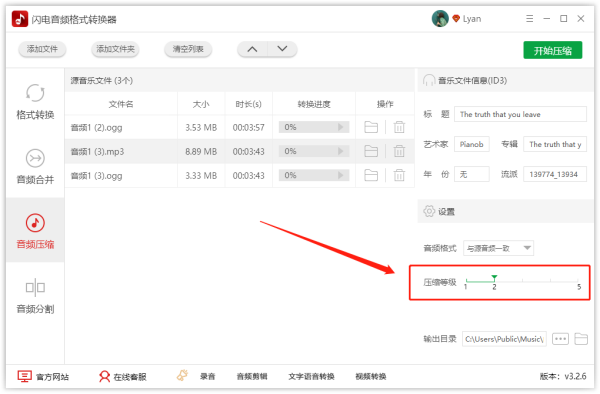600x394 pixels.
Task: Click the 输出目录 path field
Action: (x=504, y=339)
